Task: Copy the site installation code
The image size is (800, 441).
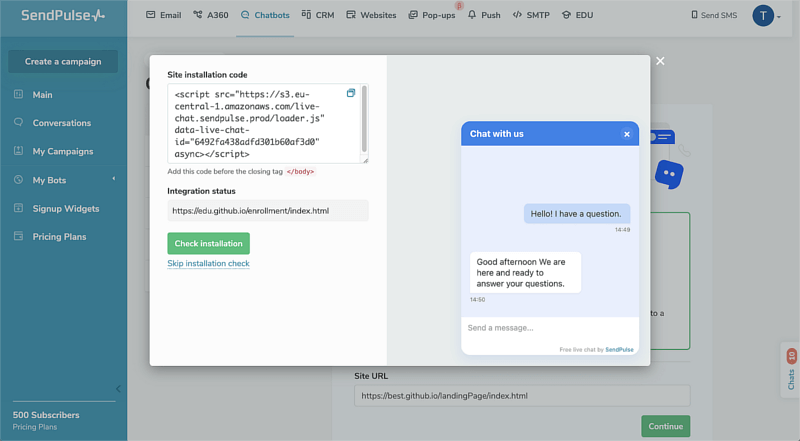Action: (x=351, y=93)
